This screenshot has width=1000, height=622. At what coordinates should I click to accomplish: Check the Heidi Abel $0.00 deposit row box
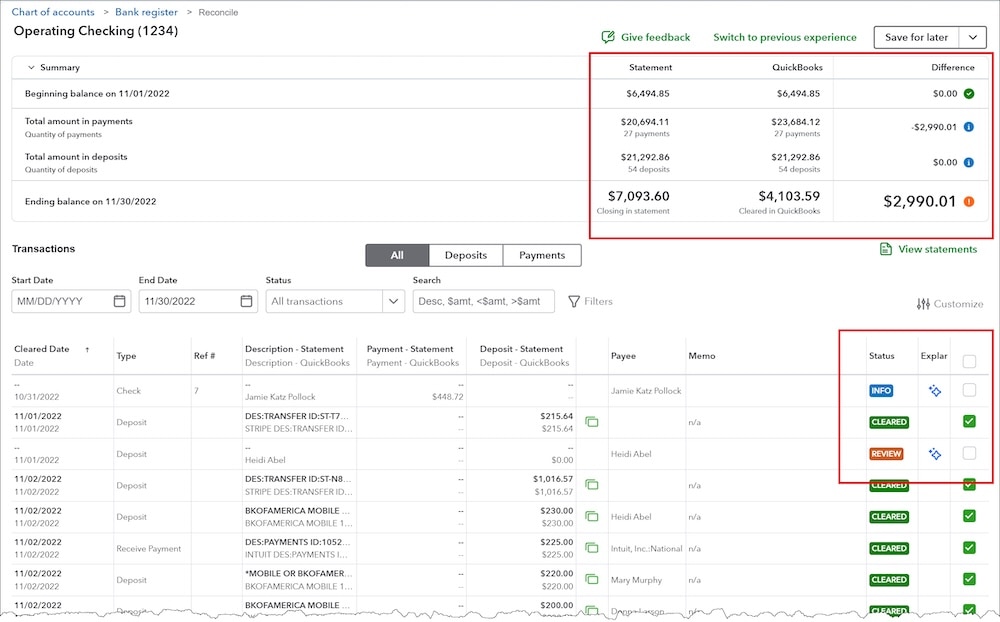[969, 454]
